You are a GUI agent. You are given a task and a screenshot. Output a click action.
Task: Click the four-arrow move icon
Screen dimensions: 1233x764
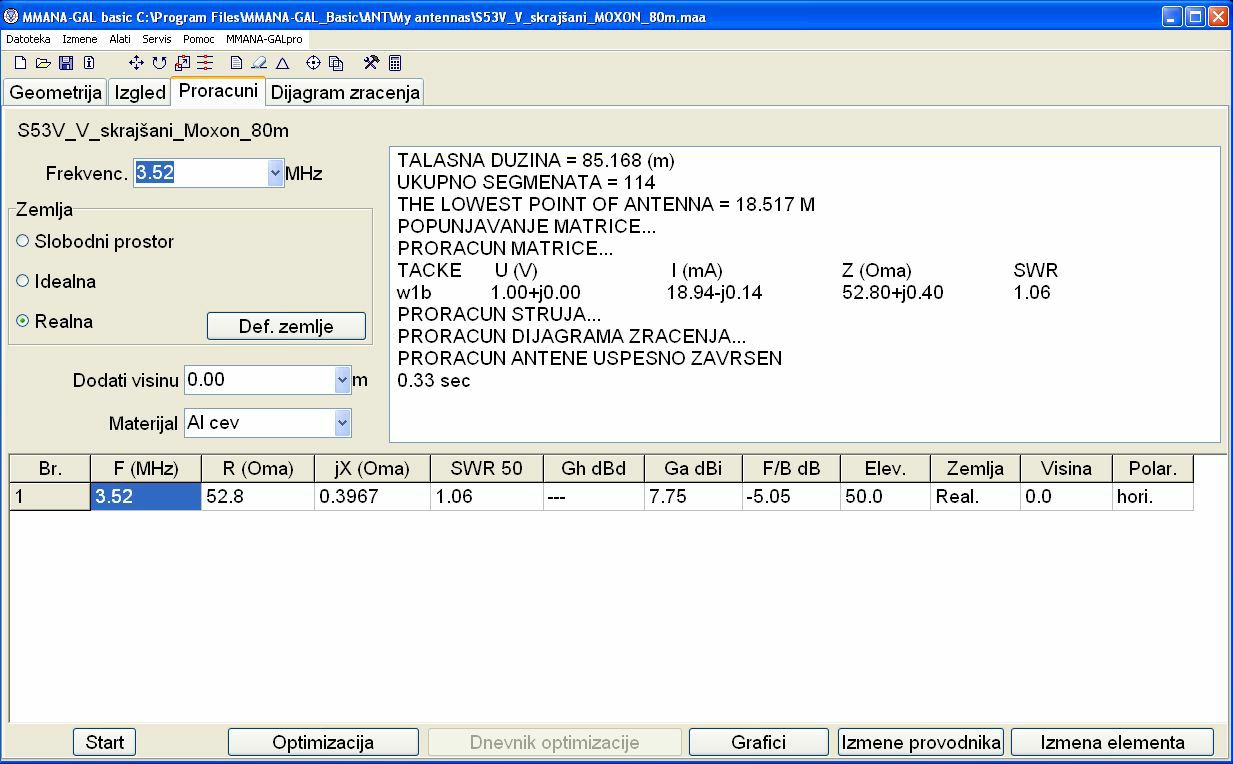(x=137, y=63)
